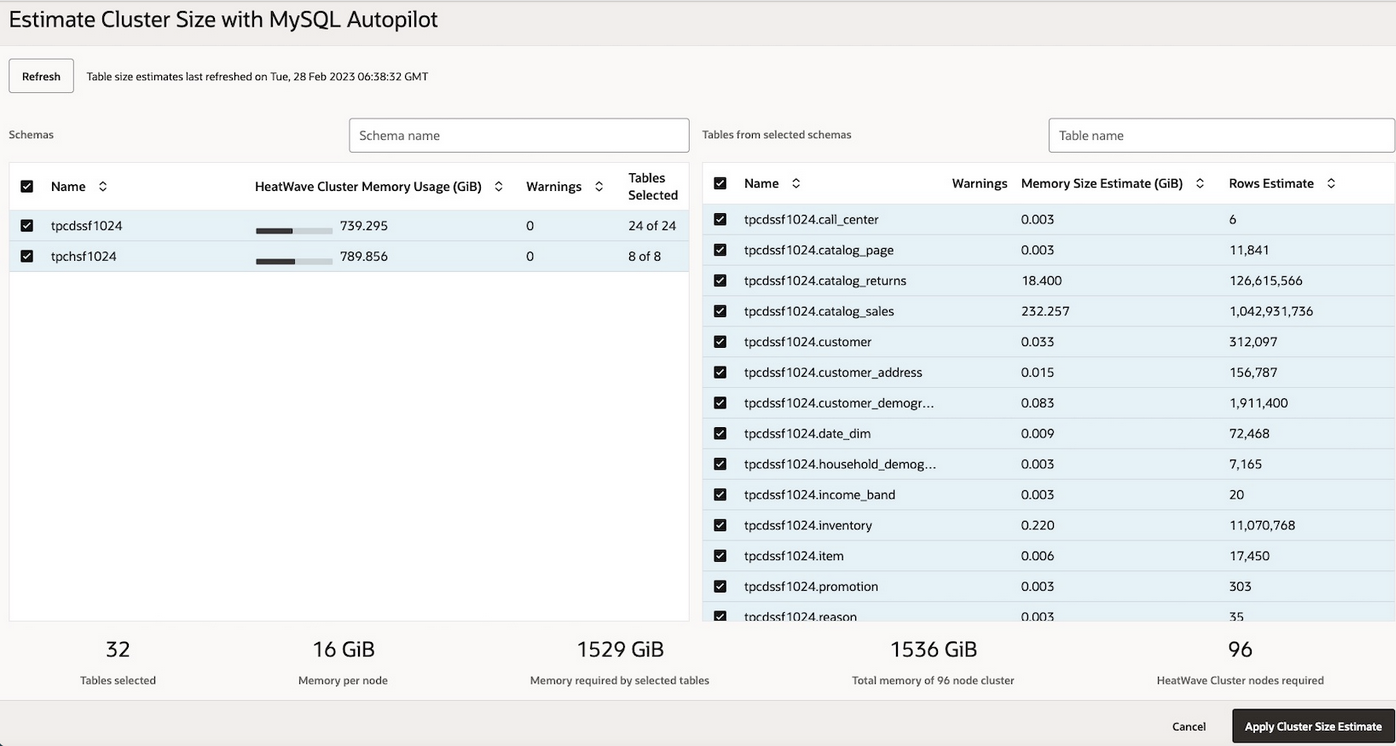This screenshot has height=746, width=1396.
Task: Uncheck the tpcdssf1024 schema checkbox
Action: 27,226
